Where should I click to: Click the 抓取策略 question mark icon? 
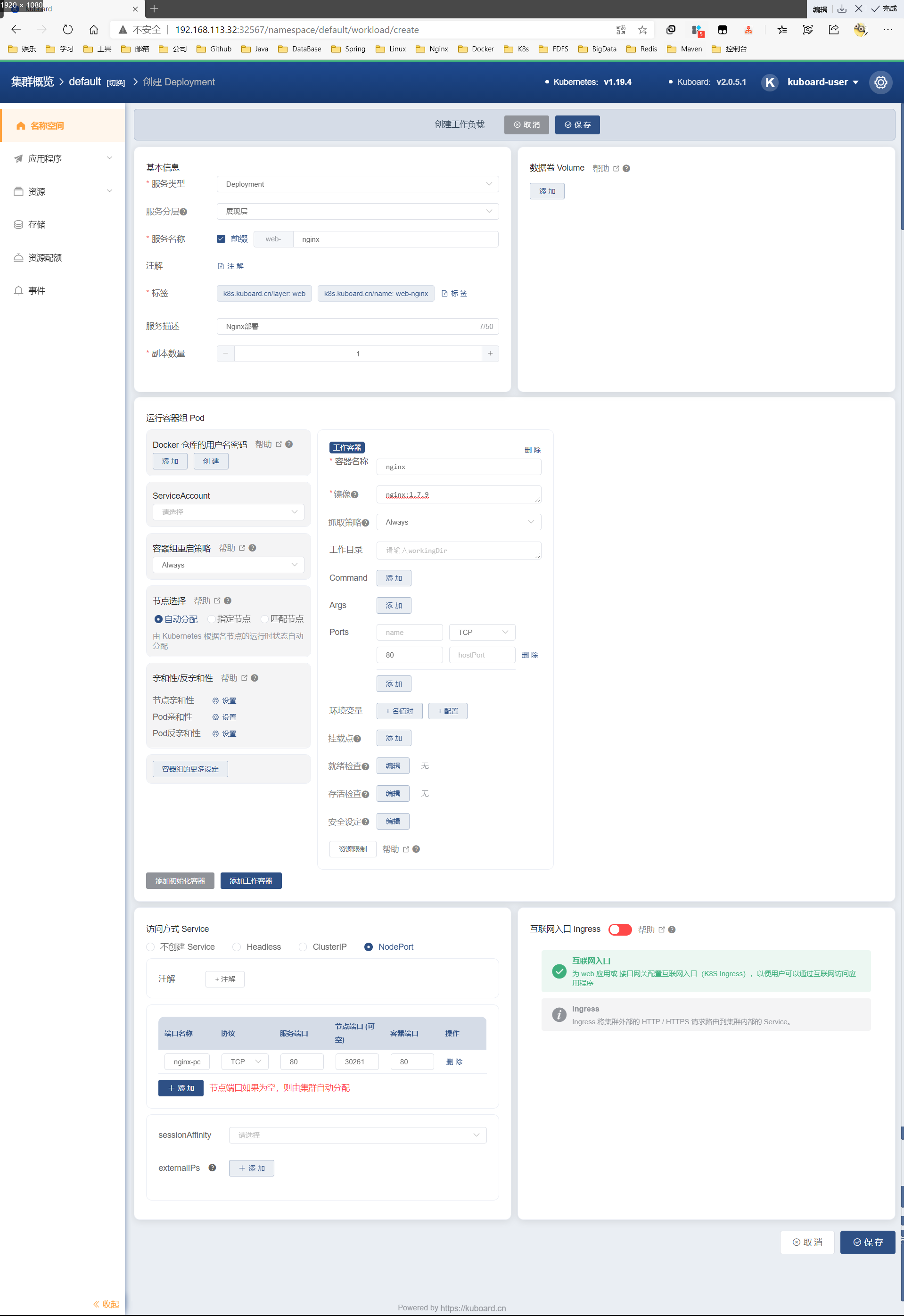pos(365,523)
